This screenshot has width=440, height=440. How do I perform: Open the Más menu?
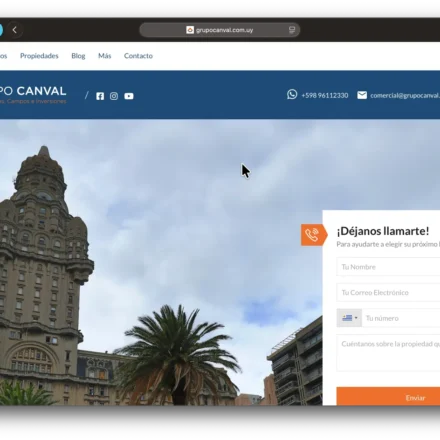[x=105, y=56]
